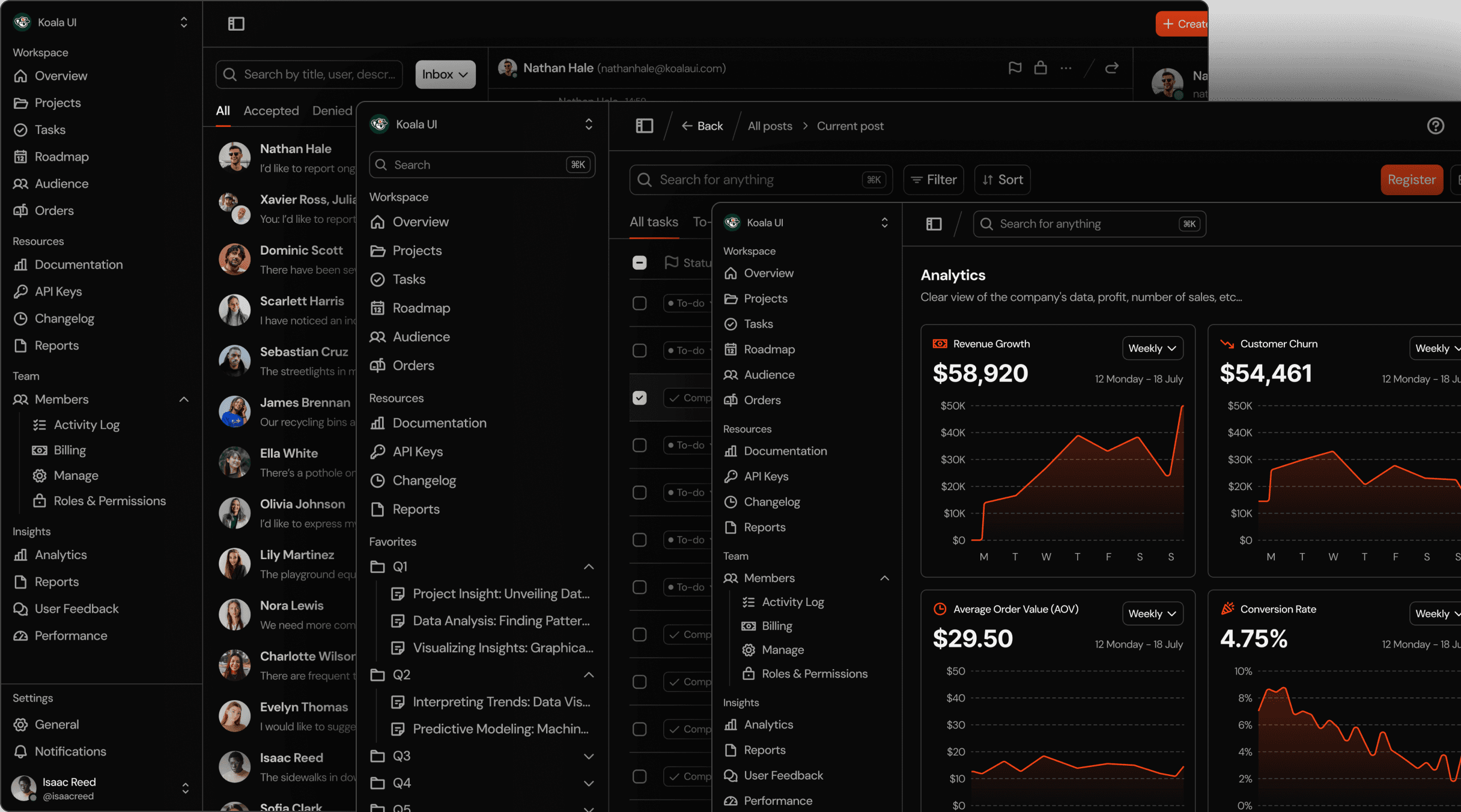Click the forward arrow icon in message header
Screen dimensions: 1461x812
[1112, 68]
